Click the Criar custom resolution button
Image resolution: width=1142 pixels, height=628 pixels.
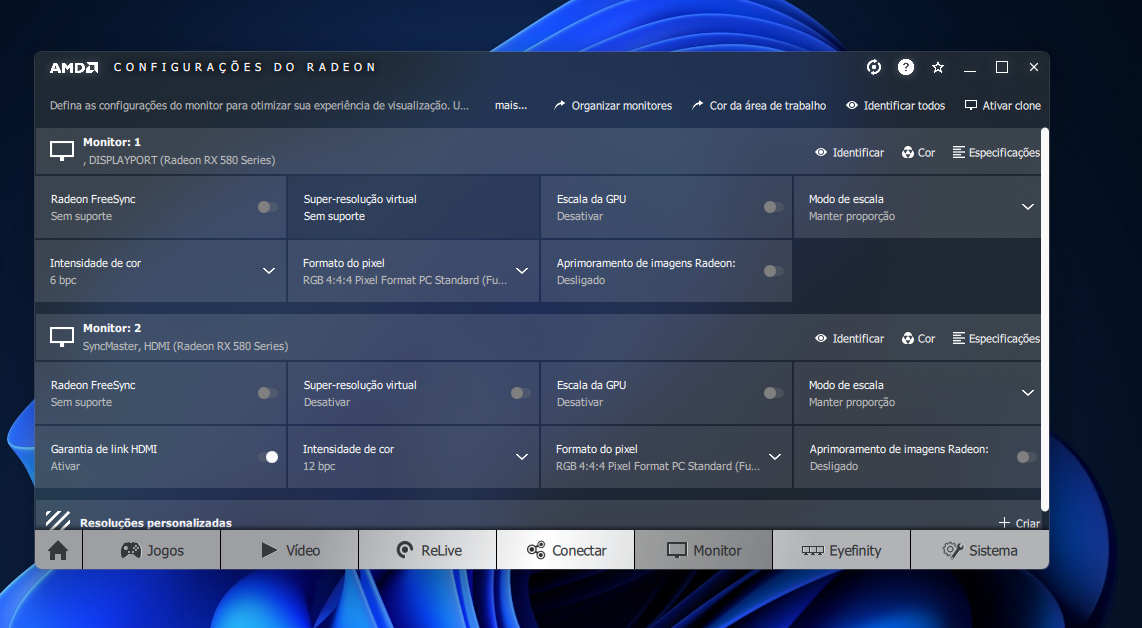point(1020,523)
